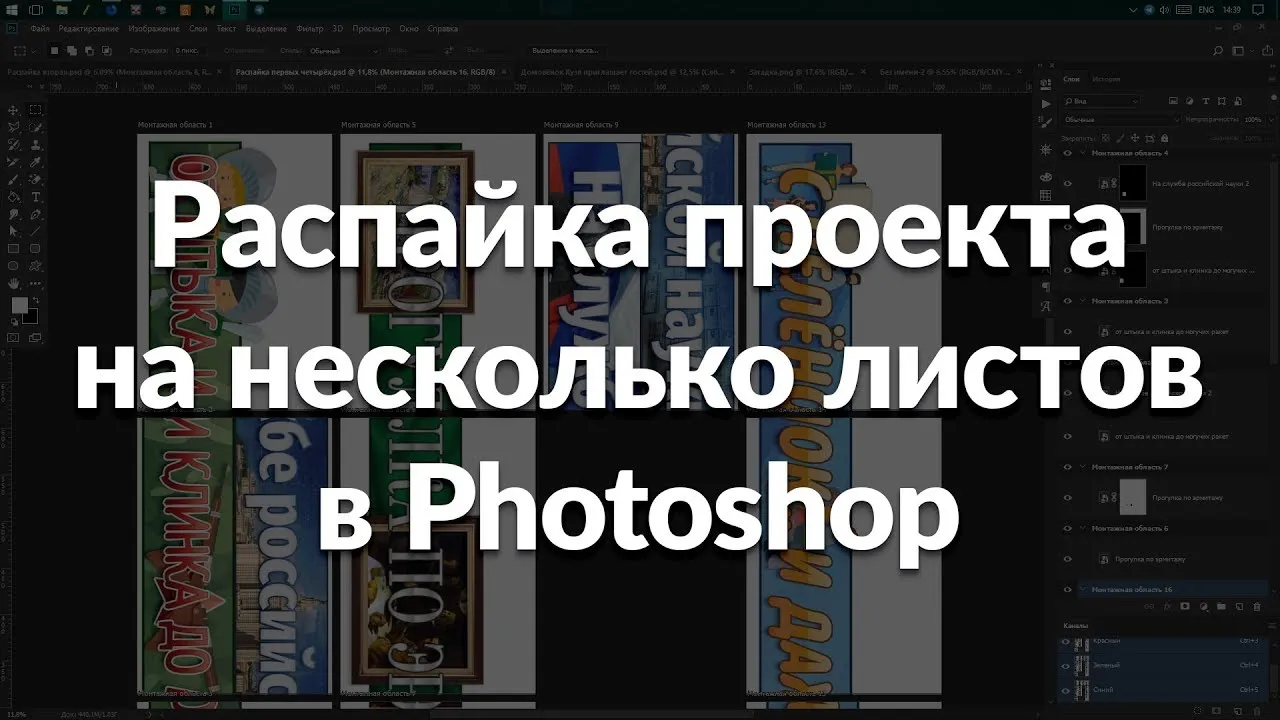
Task: Hide the Монтажная область 16 artboard
Action: pos(1067,589)
